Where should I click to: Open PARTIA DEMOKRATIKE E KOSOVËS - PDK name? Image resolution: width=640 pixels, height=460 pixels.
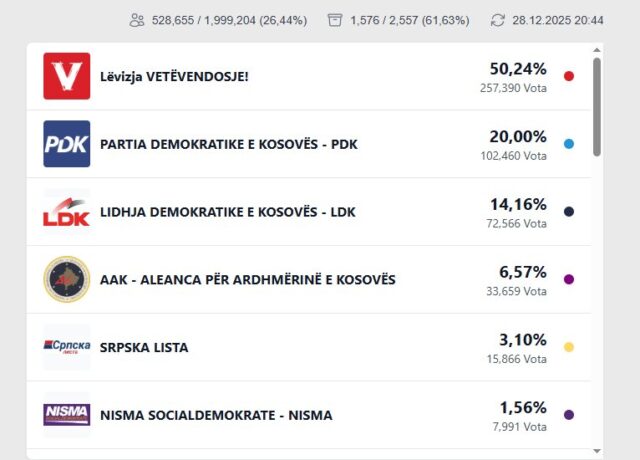point(229,144)
